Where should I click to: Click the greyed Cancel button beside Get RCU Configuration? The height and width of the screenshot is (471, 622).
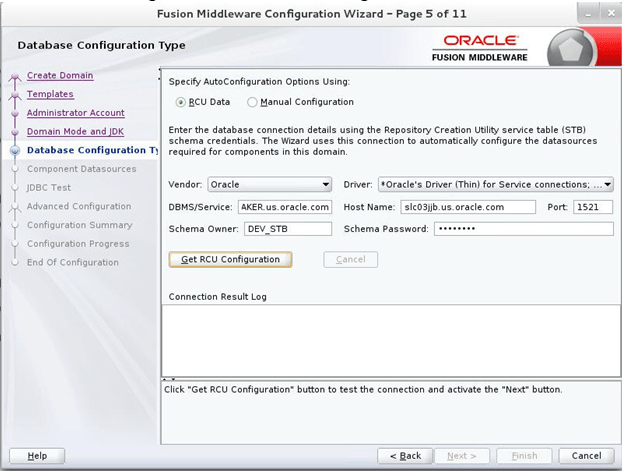tap(351, 260)
